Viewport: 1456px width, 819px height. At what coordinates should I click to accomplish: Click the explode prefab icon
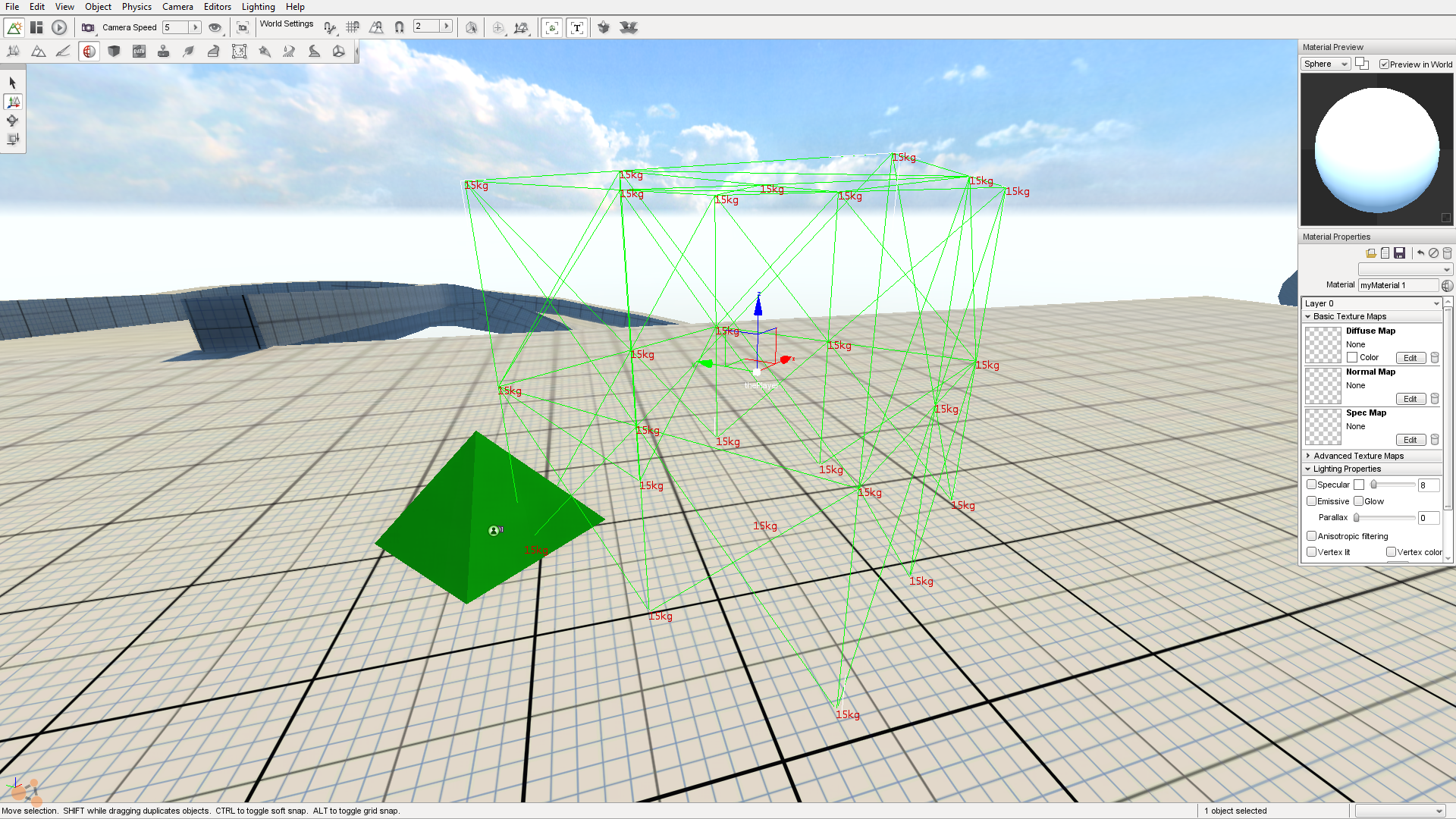628,28
